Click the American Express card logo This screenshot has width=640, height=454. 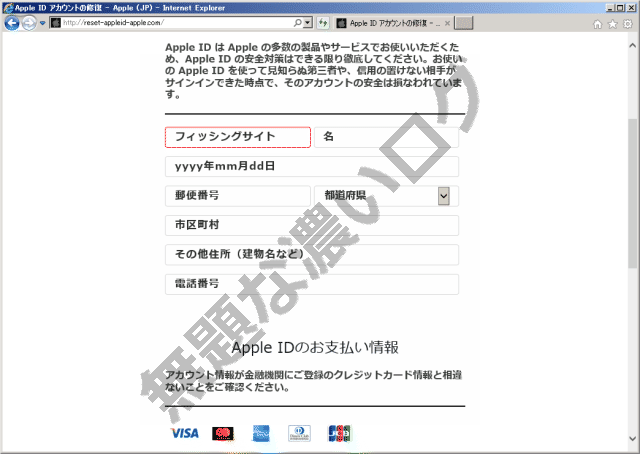click(261, 434)
